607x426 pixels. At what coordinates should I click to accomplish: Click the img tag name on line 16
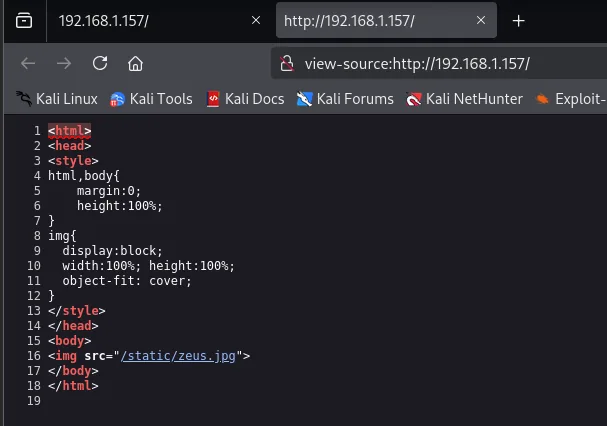pyautogui.click(x=66, y=356)
